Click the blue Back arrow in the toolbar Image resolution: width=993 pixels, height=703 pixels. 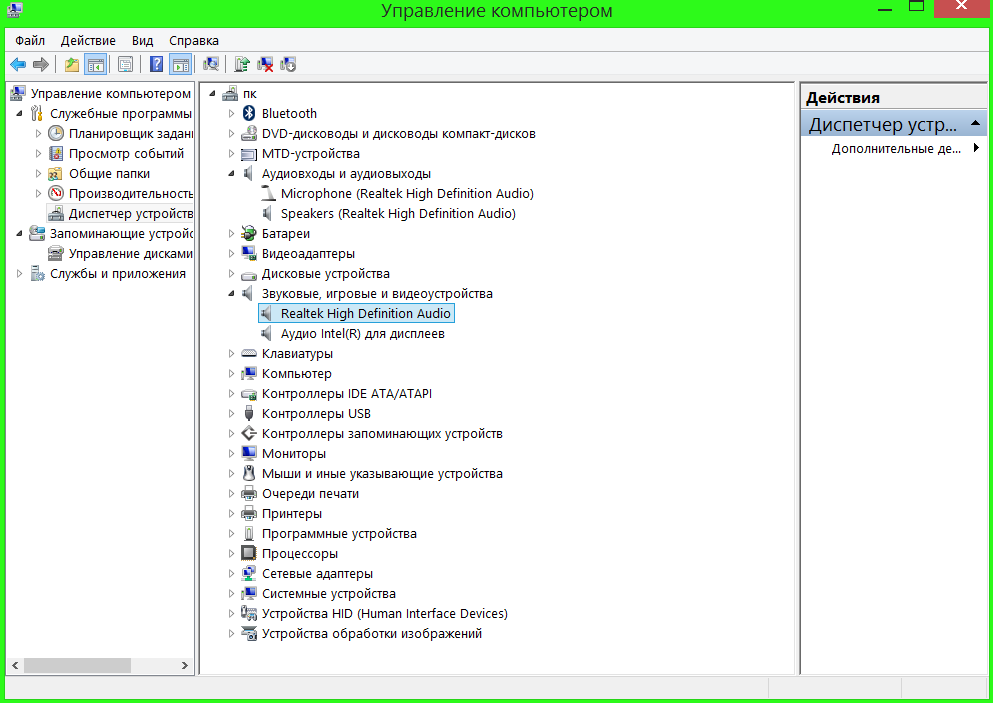click(x=18, y=64)
